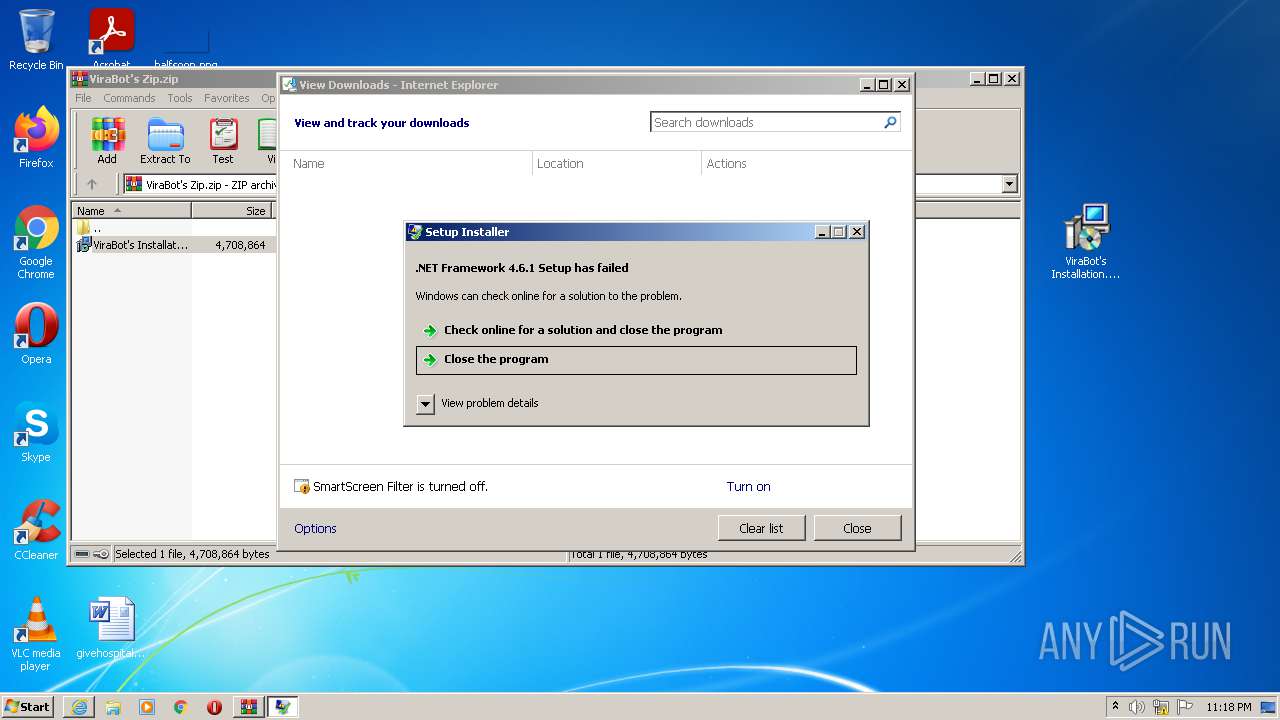The height and width of the screenshot is (720, 1280).
Task: Launch Firefox from the desktop
Action: pos(36,138)
